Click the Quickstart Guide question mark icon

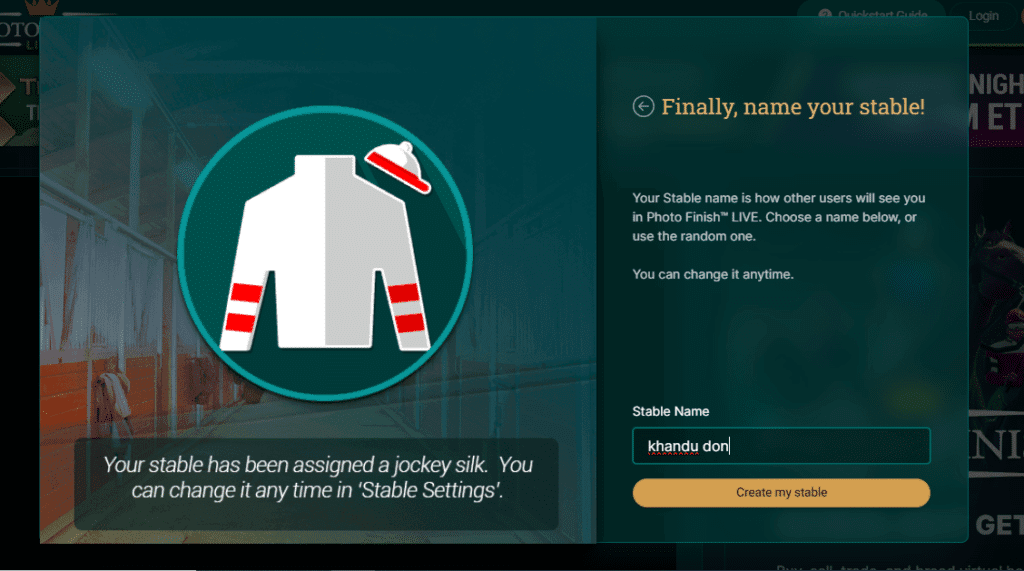(825, 14)
